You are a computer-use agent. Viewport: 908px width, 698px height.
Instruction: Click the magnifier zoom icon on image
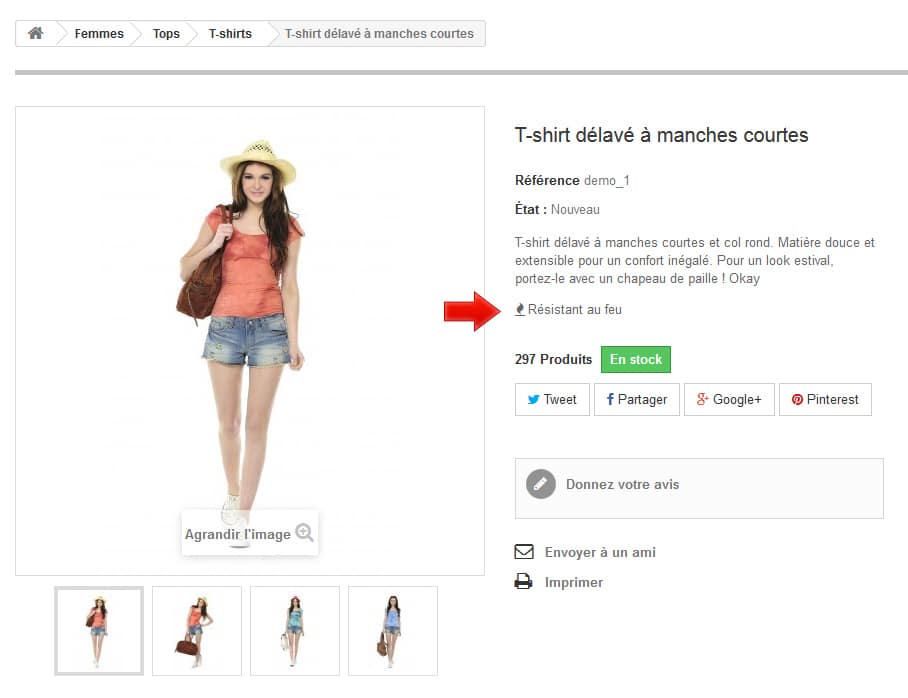pyautogui.click(x=305, y=532)
